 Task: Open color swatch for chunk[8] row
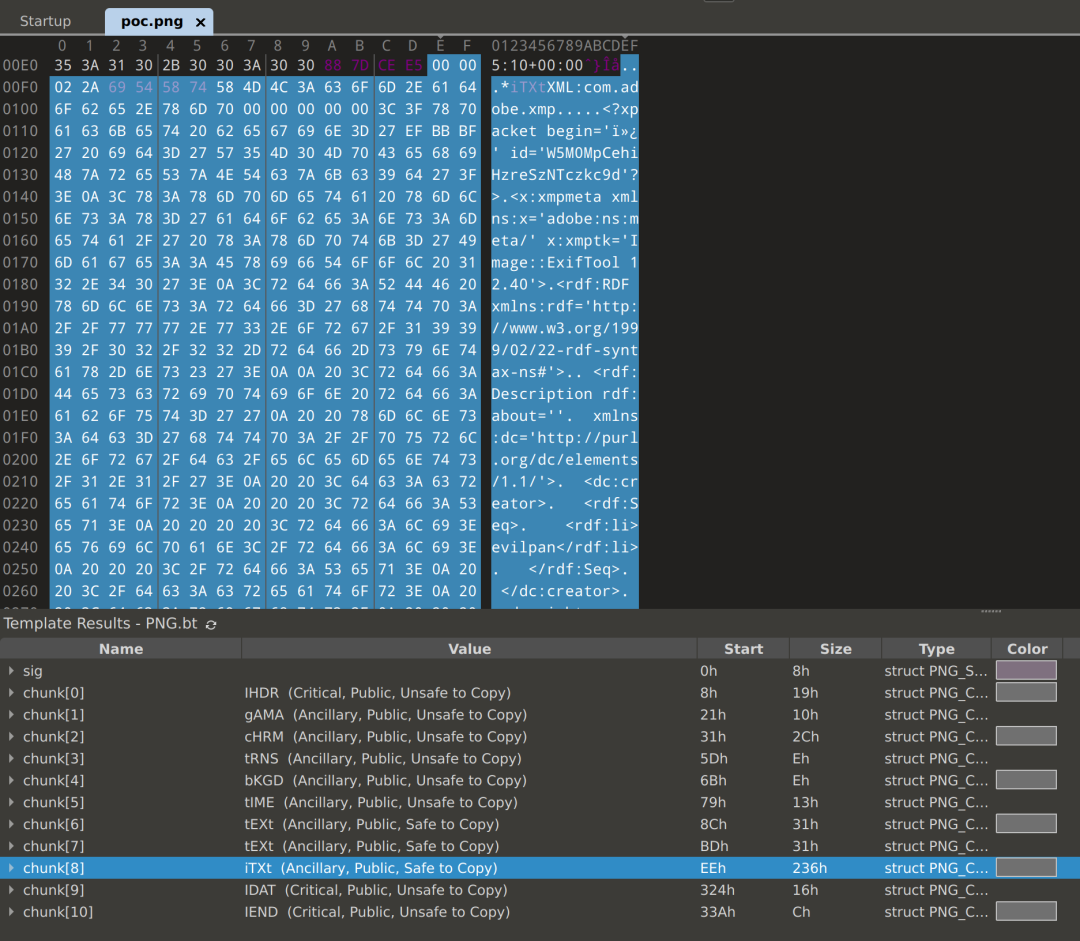click(x=1026, y=868)
